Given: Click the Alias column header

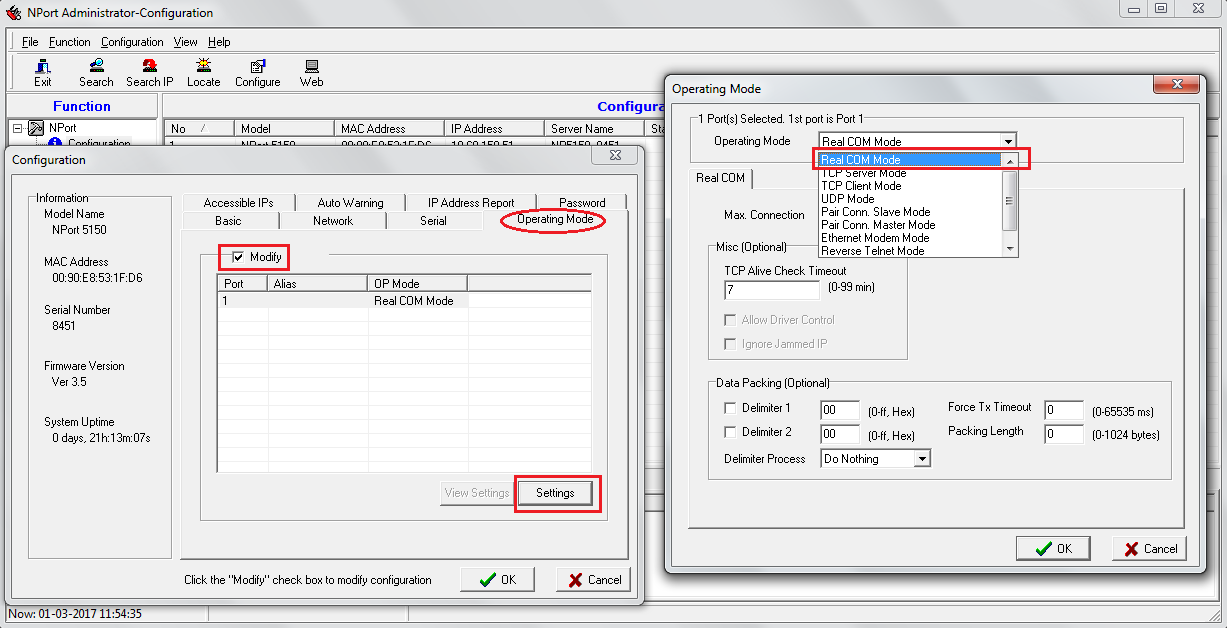Looking at the screenshot, I should pos(318,284).
